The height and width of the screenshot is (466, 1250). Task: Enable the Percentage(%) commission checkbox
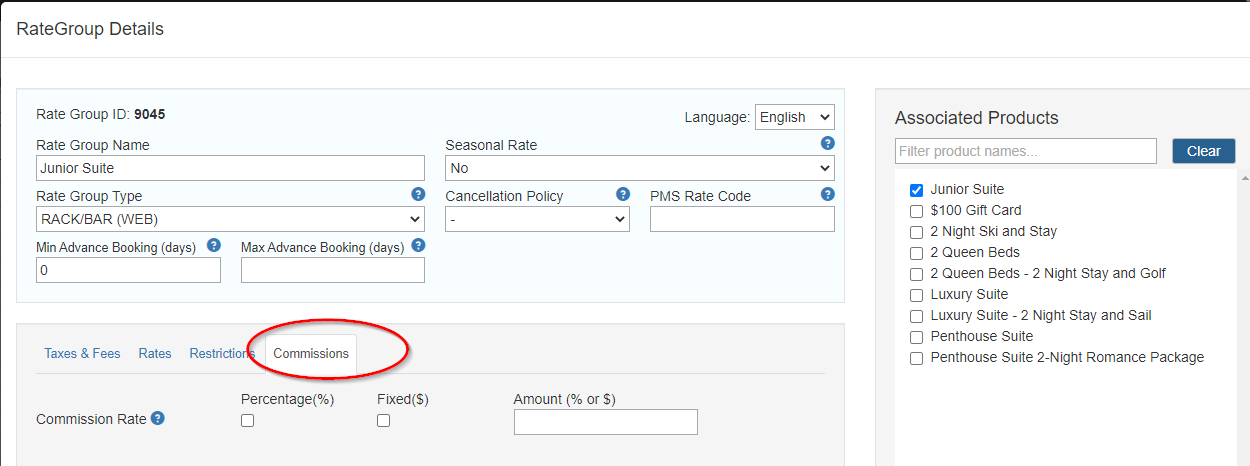point(248,421)
